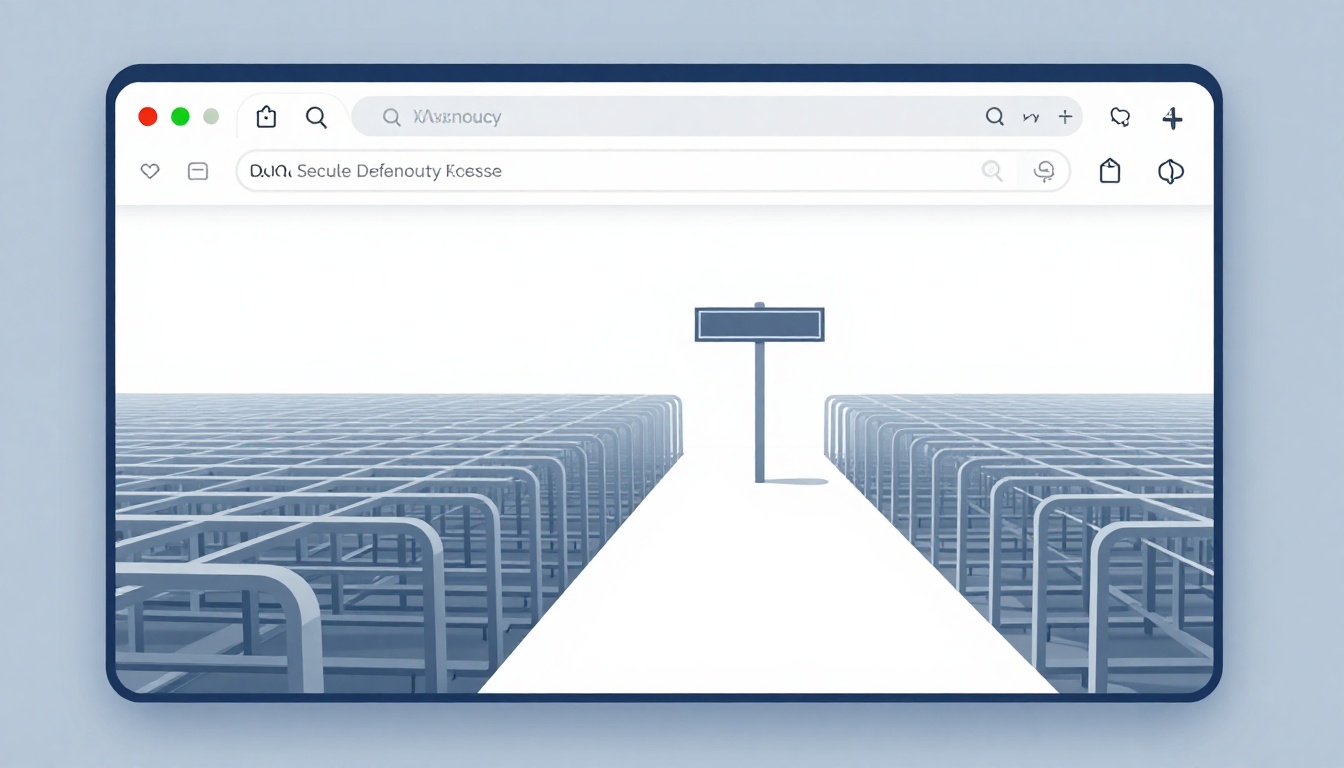
Task: Click the blank signpost above the pathway
Action: click(x=759, y=323)
